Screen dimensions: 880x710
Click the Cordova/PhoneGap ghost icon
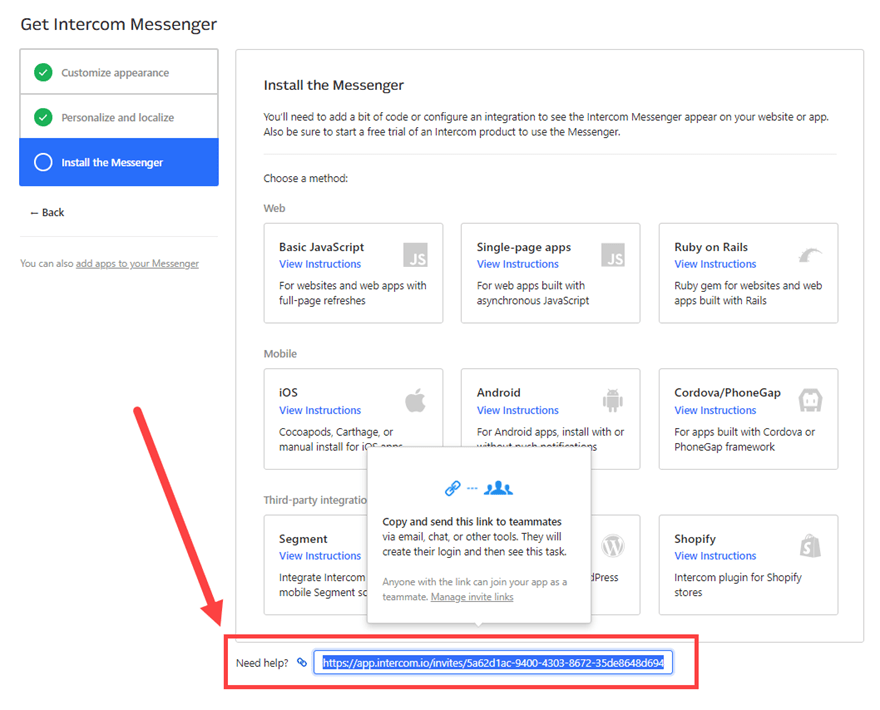811,401
